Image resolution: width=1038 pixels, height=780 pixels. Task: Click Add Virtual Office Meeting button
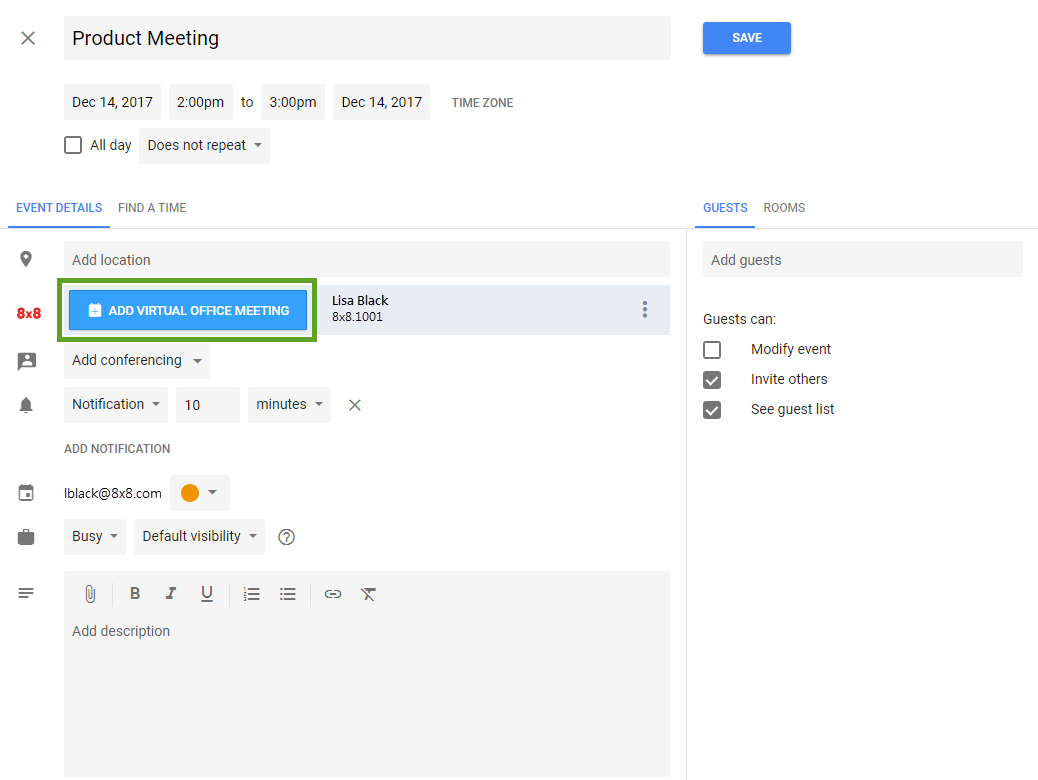click(x=188, y=310)
